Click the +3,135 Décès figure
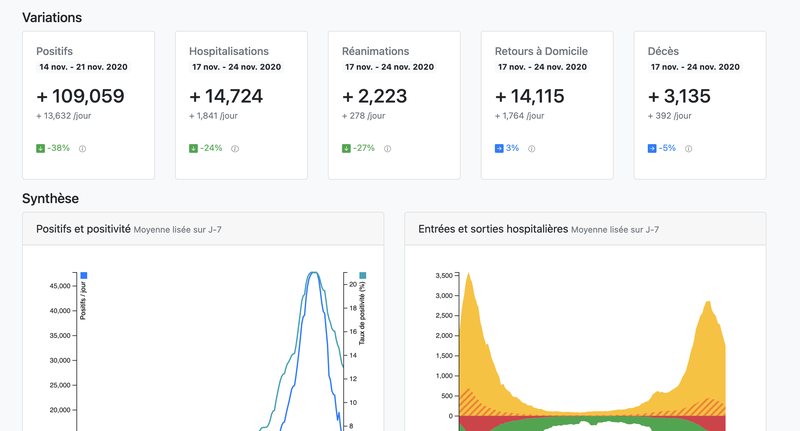The width and height of the screenshot is (800, 431). point(679,96)
